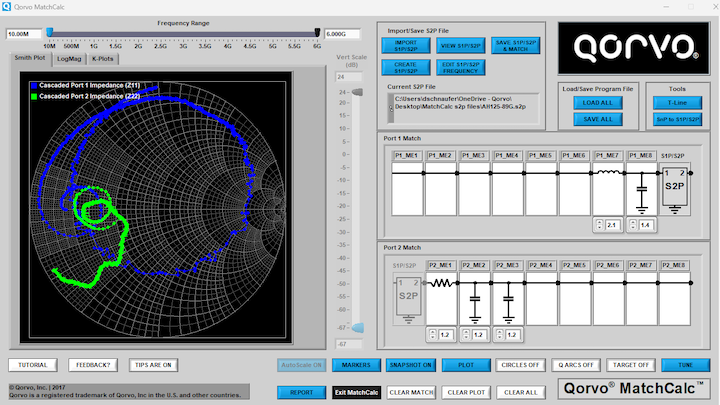The width and height of the screenshot is (720, 405).
Task: Click the lower frequency range slider handle
Action: point(50,33)
